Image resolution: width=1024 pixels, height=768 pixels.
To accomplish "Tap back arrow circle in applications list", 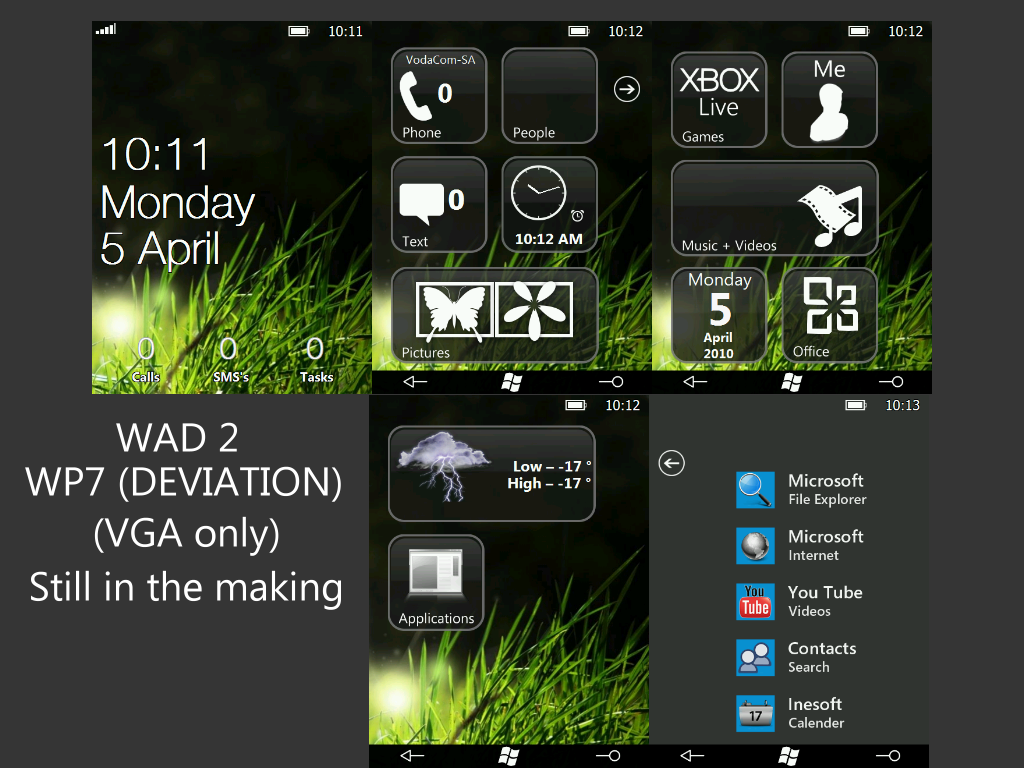I will coord(671,463).
